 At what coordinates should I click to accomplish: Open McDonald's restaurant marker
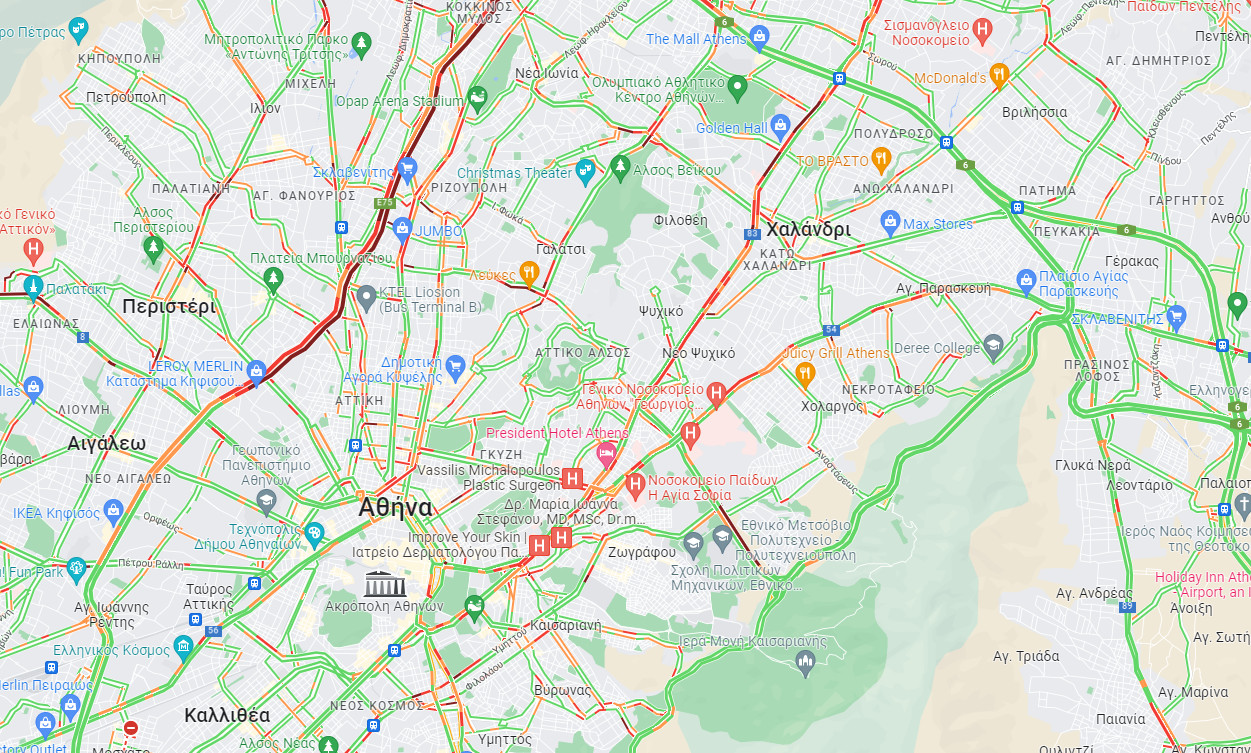point(999,76)
